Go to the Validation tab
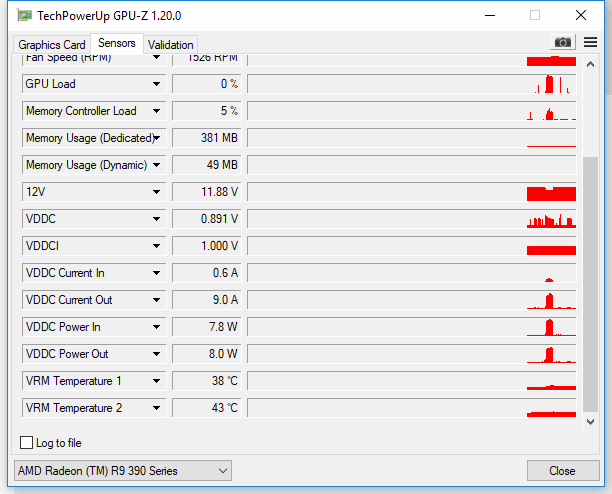 pos(171,44)
